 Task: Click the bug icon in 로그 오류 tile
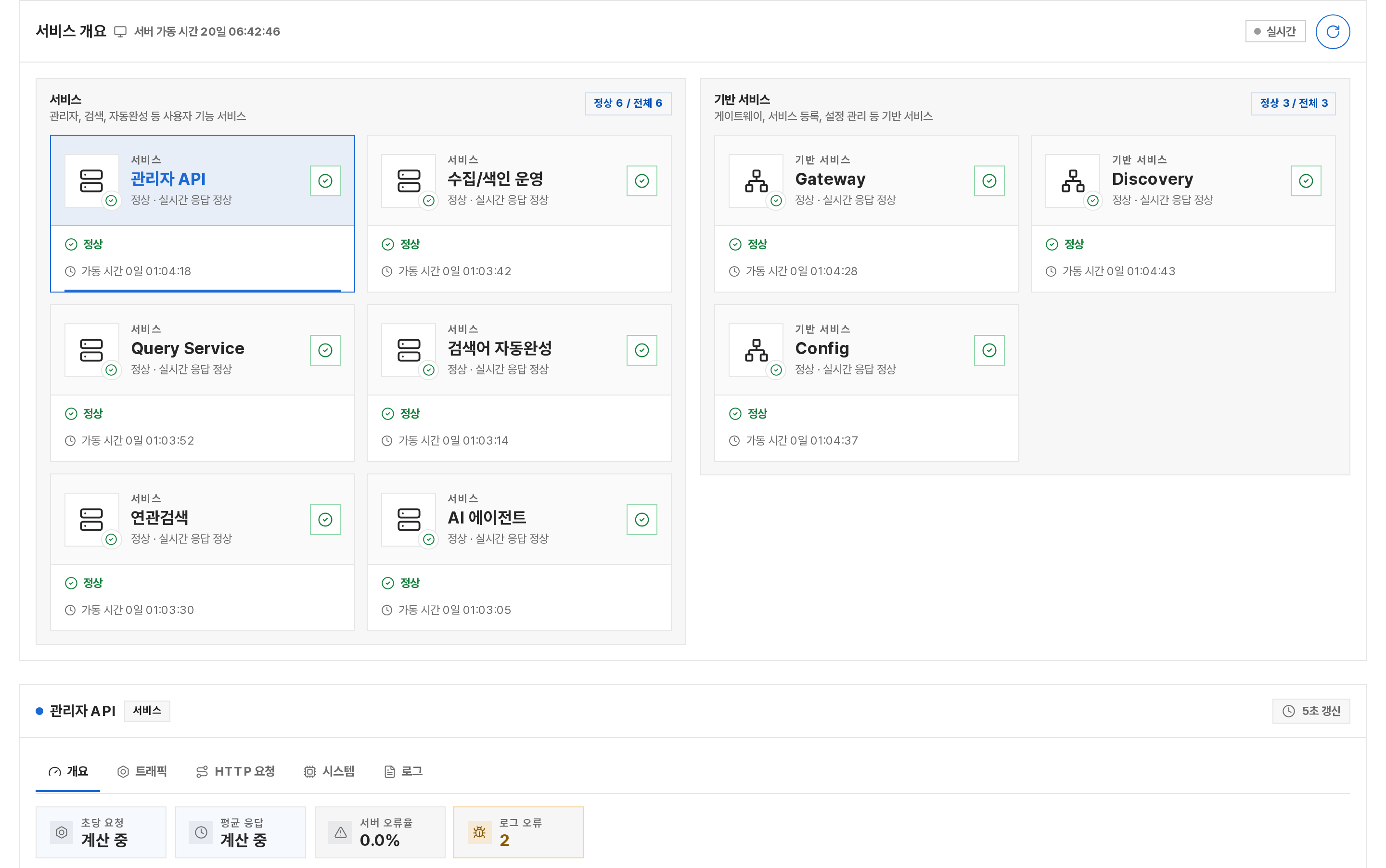[x=479, y=832]
